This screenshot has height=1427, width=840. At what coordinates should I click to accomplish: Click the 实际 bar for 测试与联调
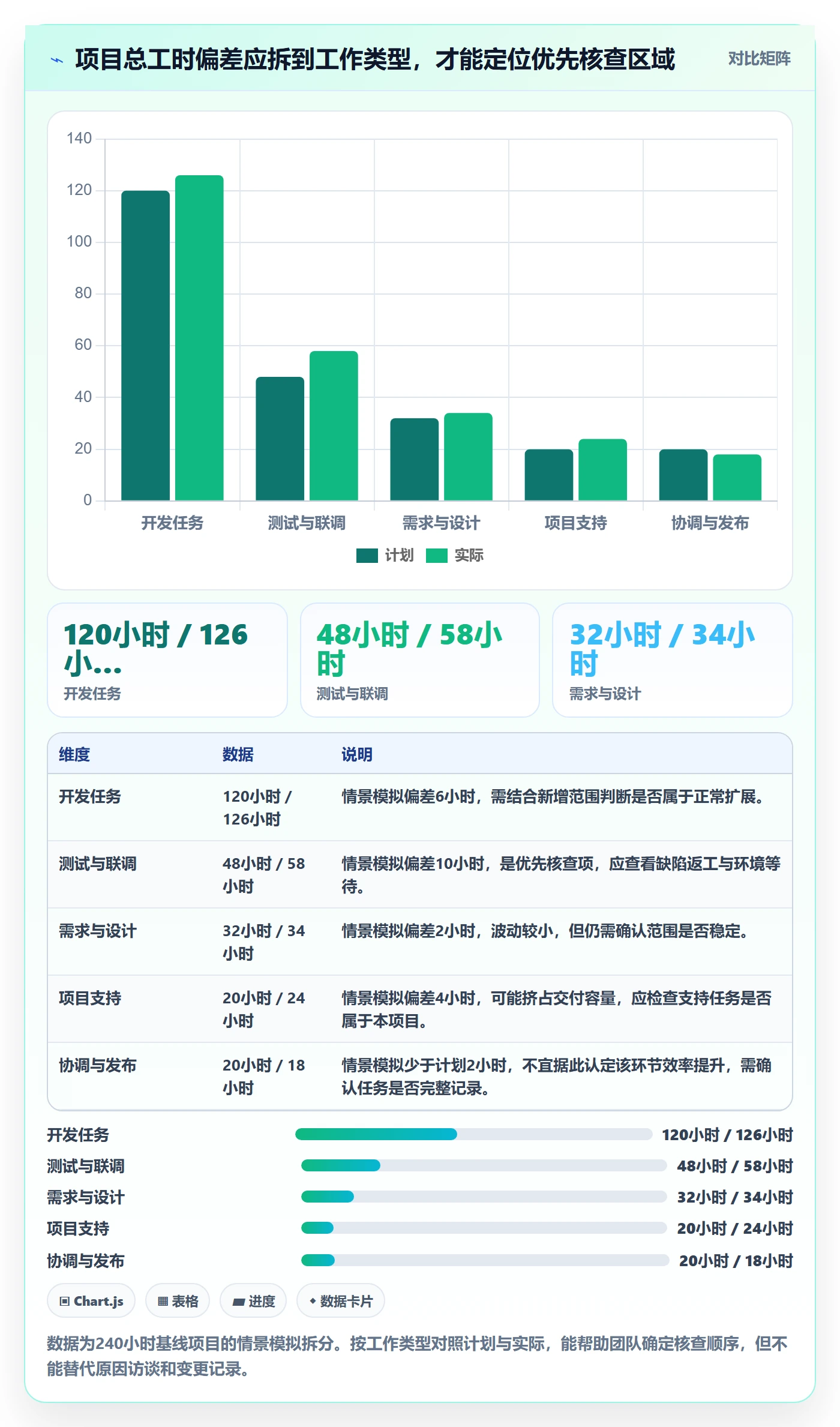tap(334, 425)
